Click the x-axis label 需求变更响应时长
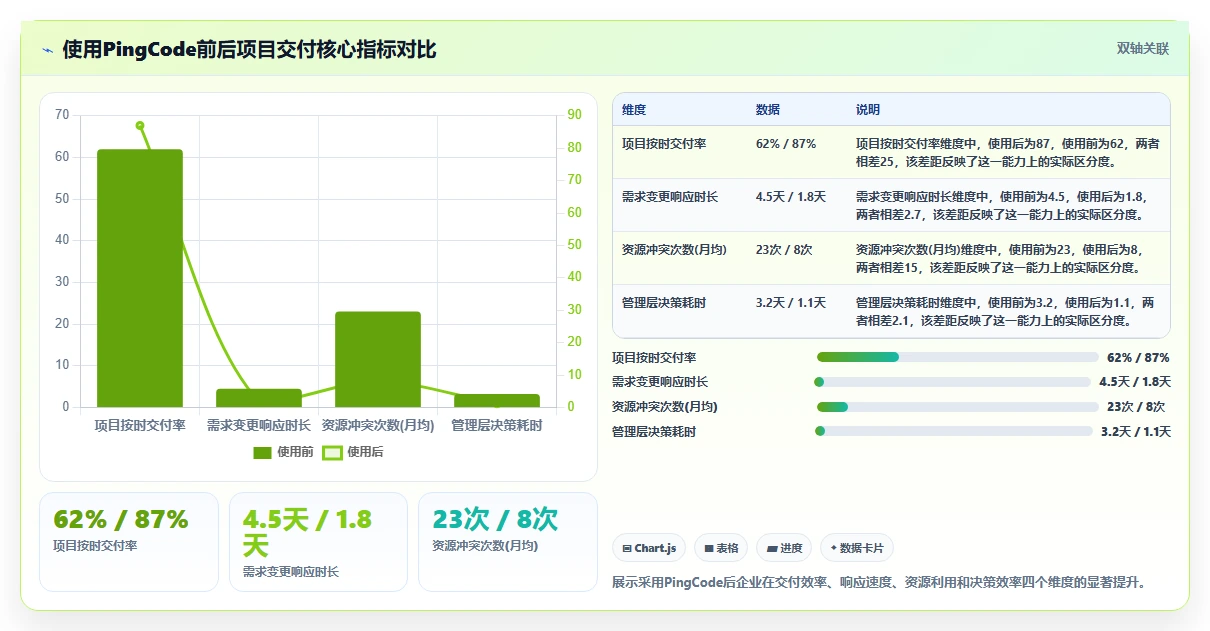The width and height of the screenshot is (1210, 631). tap(259, 426)
